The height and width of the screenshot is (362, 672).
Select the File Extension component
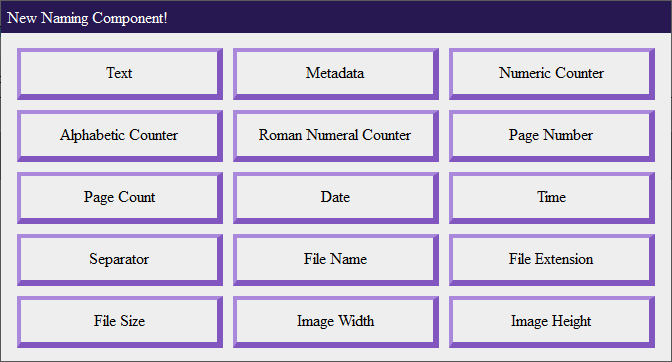pyautogui.click(x=552, y=260)
